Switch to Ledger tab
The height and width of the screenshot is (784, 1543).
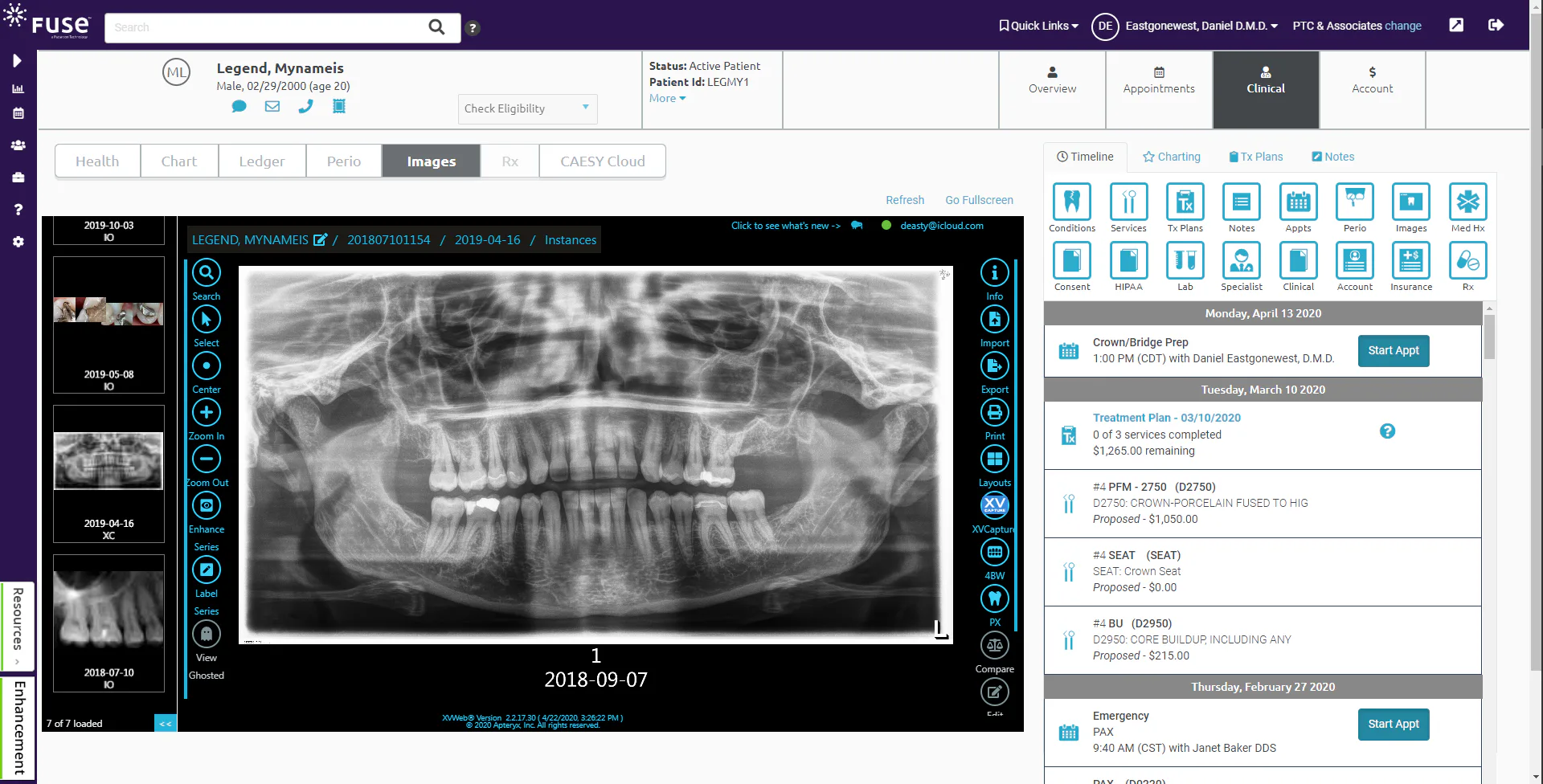pyautogui.click(x=262, y=161)
